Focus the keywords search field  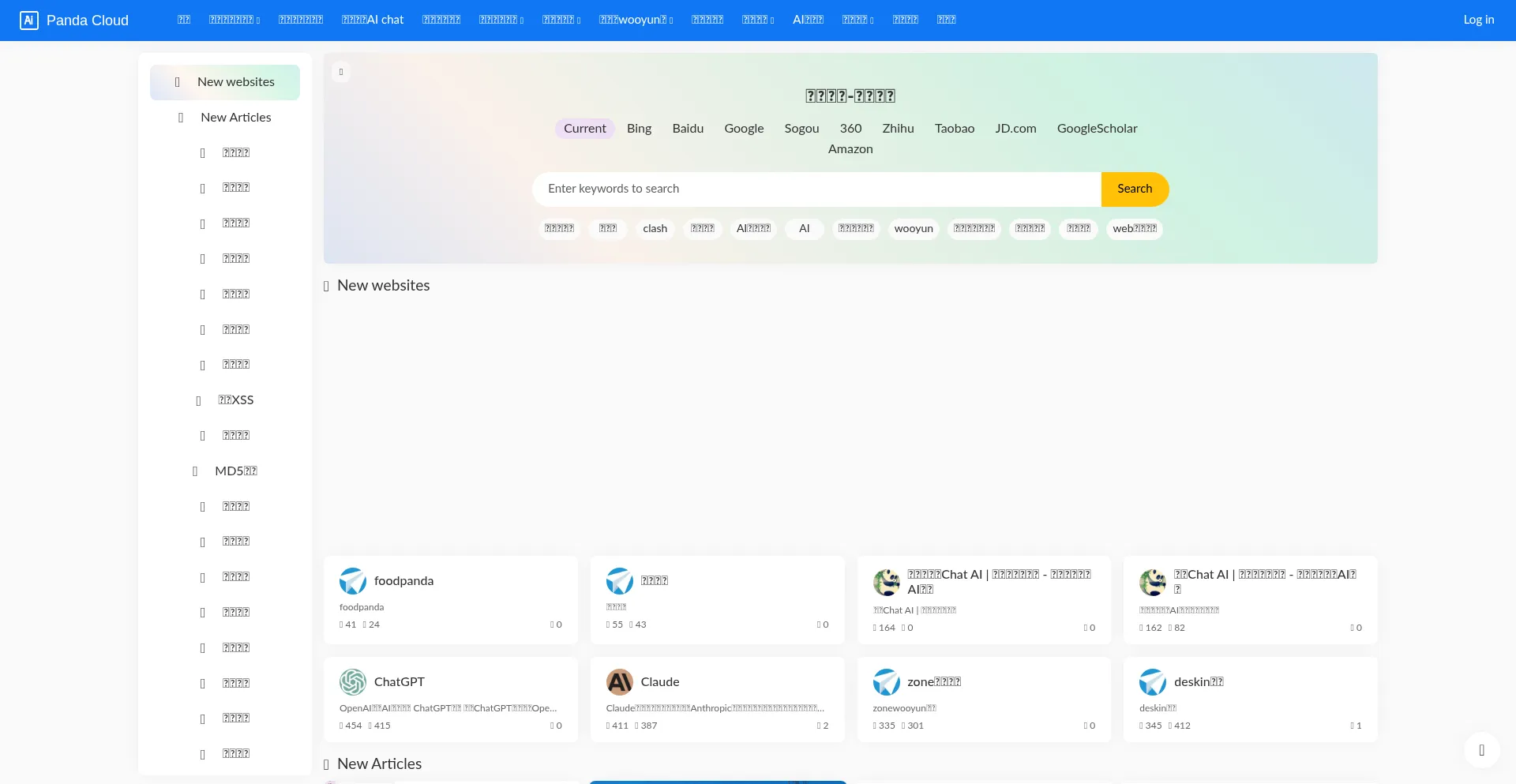tap(816, 189)
